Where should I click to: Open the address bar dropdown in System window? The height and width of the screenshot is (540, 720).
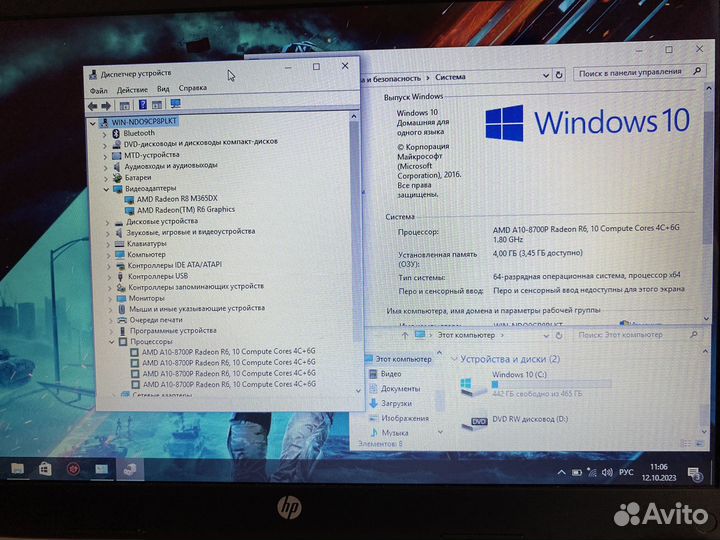tap(546, 75)
